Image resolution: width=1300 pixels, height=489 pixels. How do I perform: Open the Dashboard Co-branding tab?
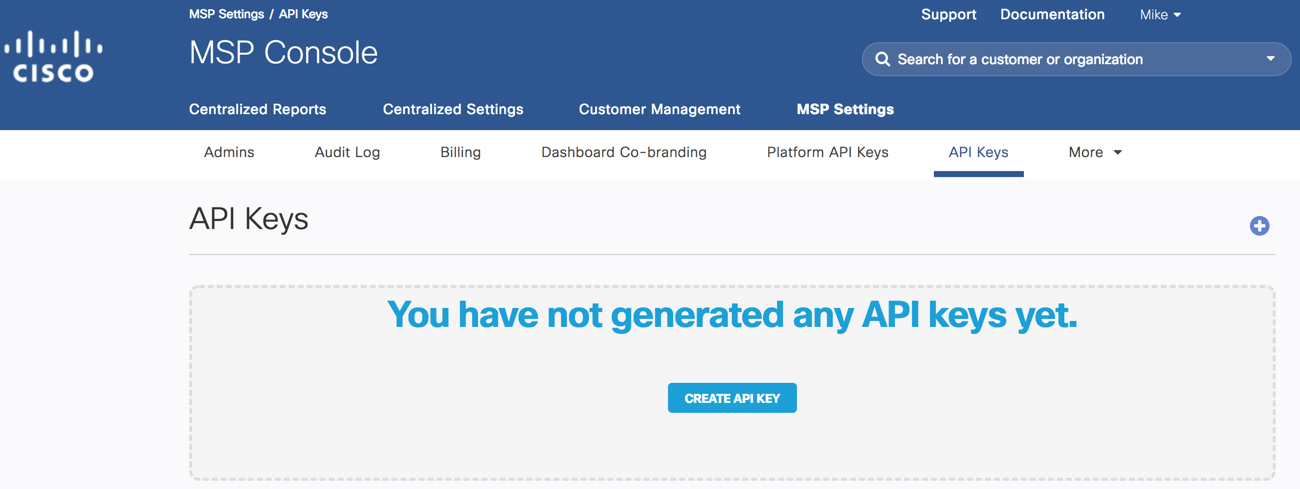coord(624,152)
